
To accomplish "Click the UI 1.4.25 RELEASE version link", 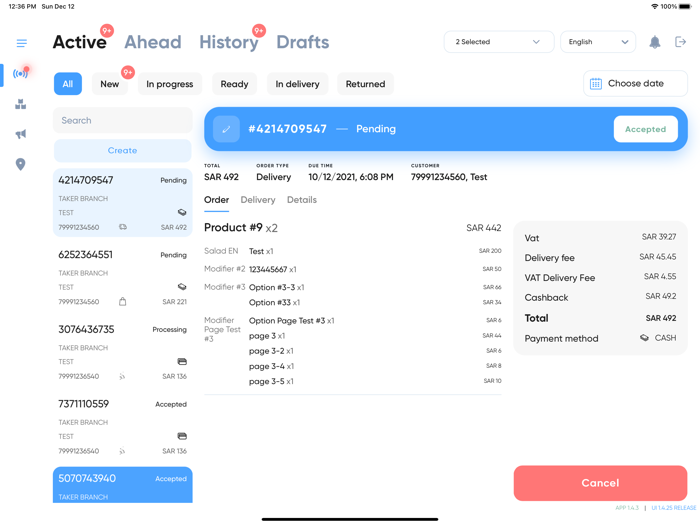I will click(674, 508).
